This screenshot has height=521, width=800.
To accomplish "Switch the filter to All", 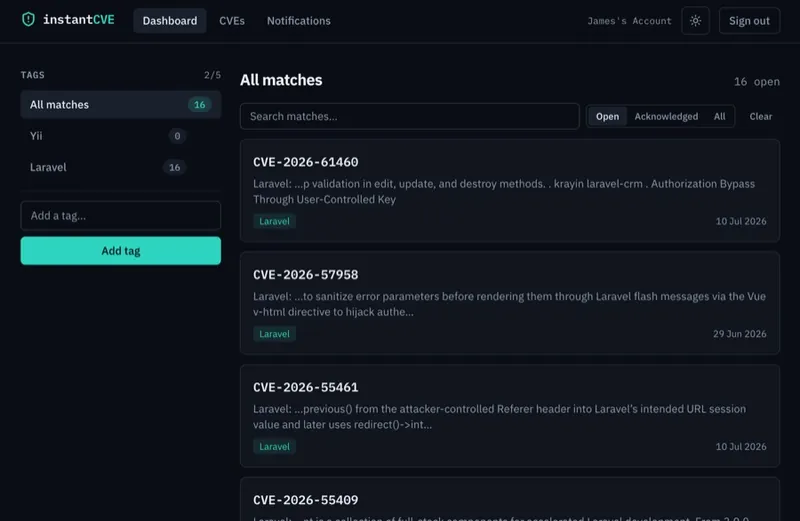I will 719,116.
